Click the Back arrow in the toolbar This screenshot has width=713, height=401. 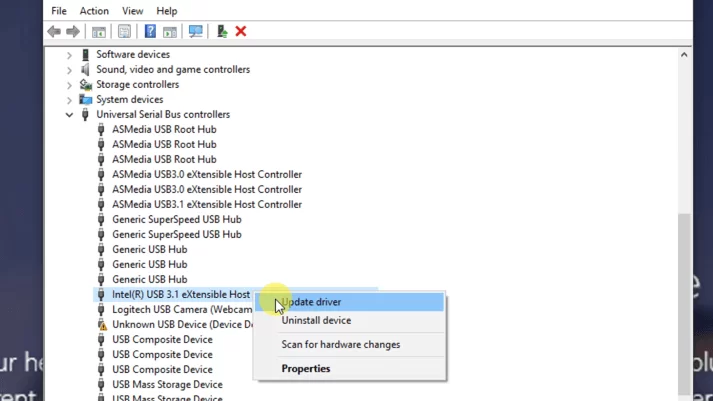click(x=54, y=31)
